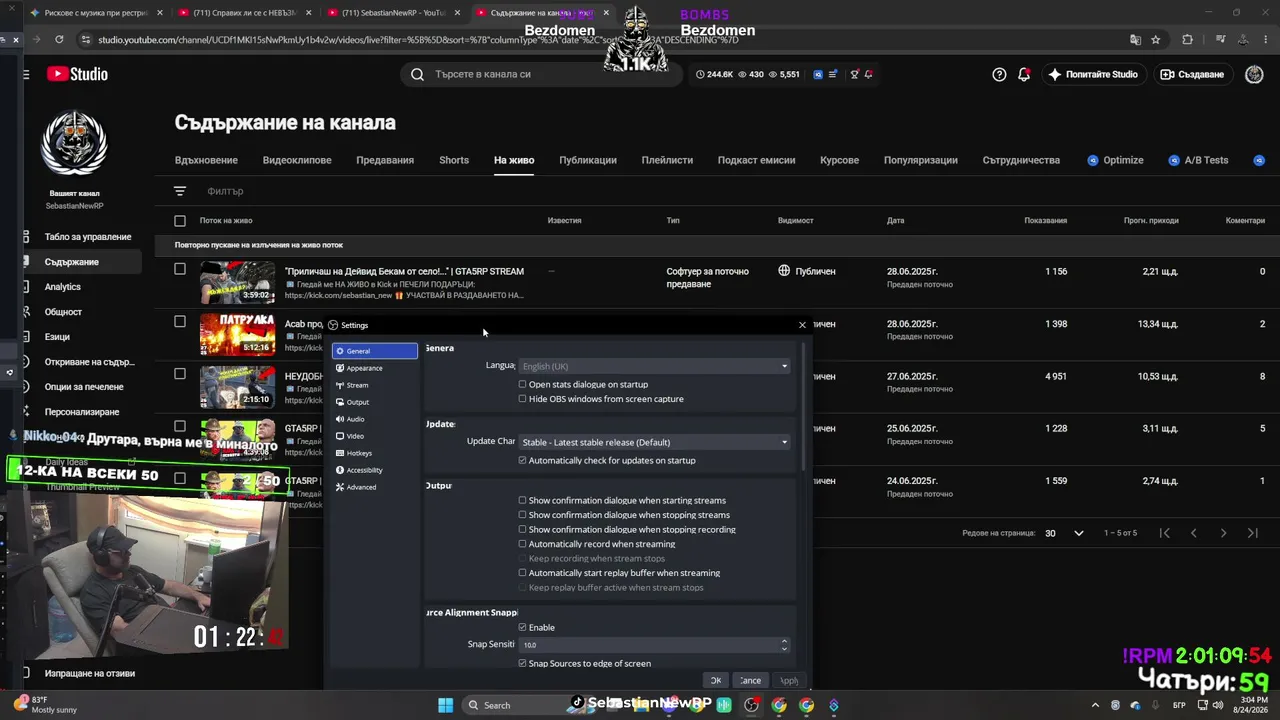Screen dimensions: 1280x720
Task: Open the extension trophy icon in stats bar
Action: pos(854,74)
